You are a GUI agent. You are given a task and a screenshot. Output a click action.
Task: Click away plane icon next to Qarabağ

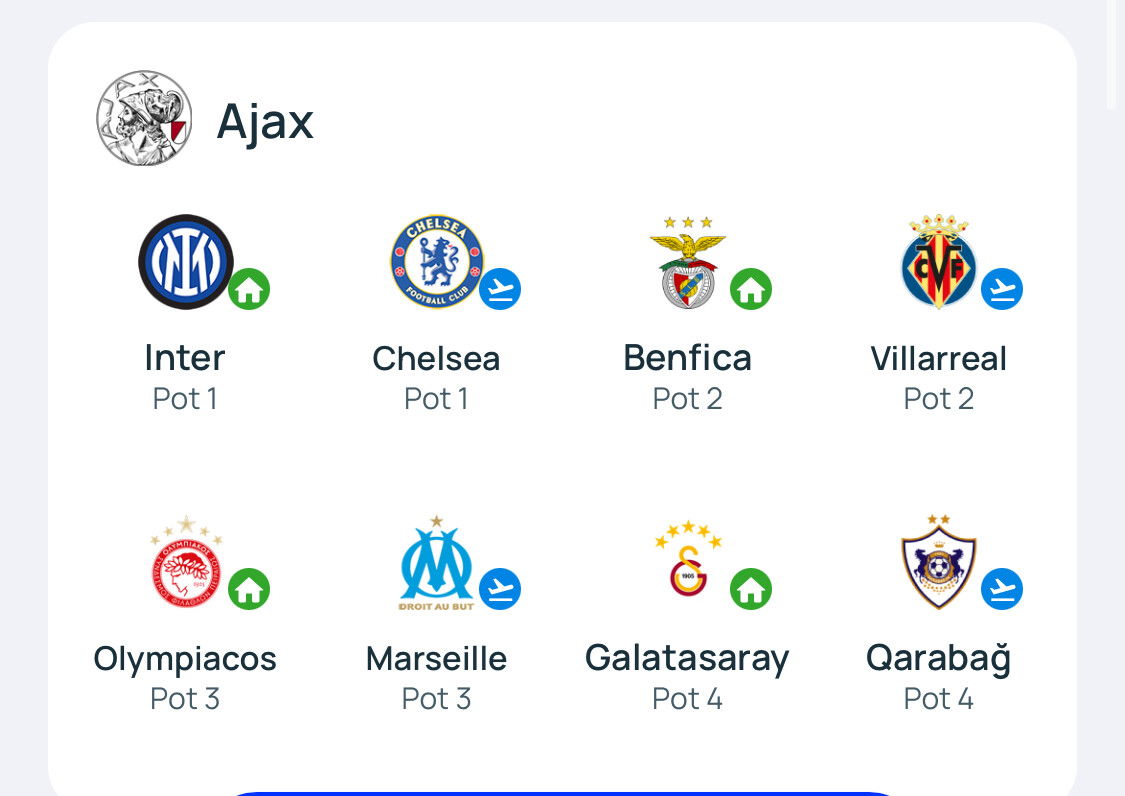tap(1002, 589)
